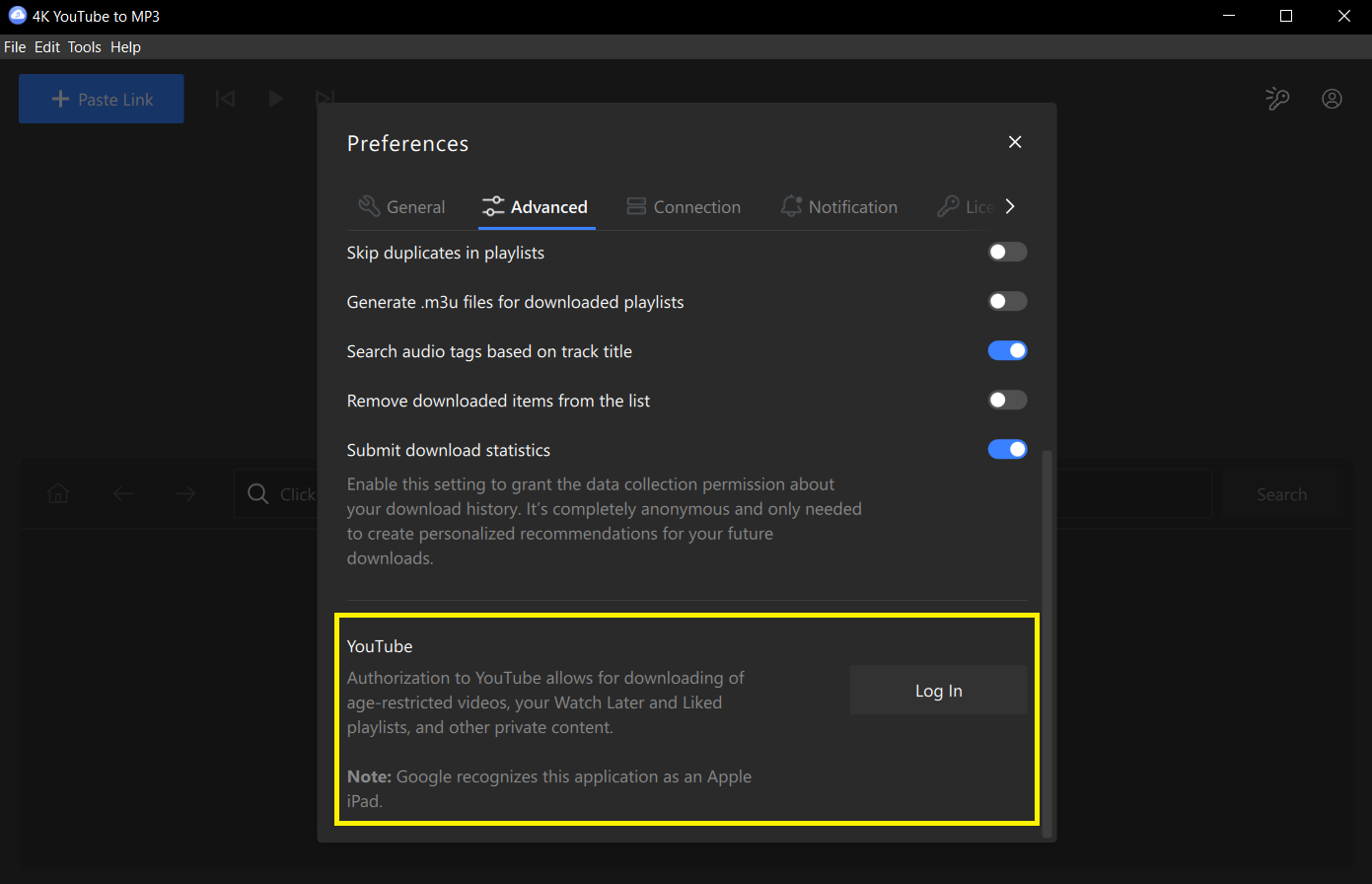Click the License tab key icon
Image resolution: width=1372 pixels, height=884 pixels.
(x=948, y=206)
